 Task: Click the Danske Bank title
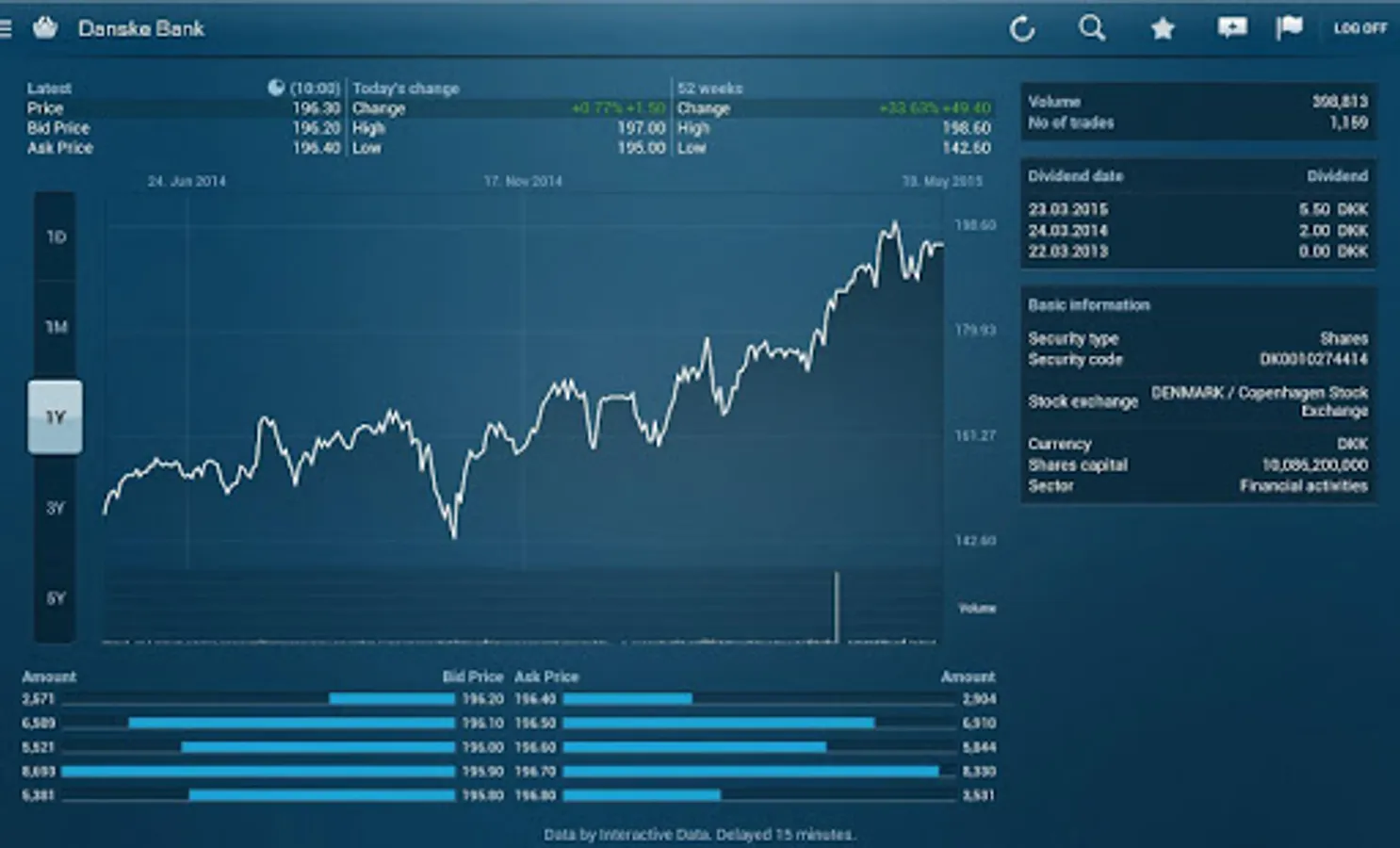(x=141, y=28)
